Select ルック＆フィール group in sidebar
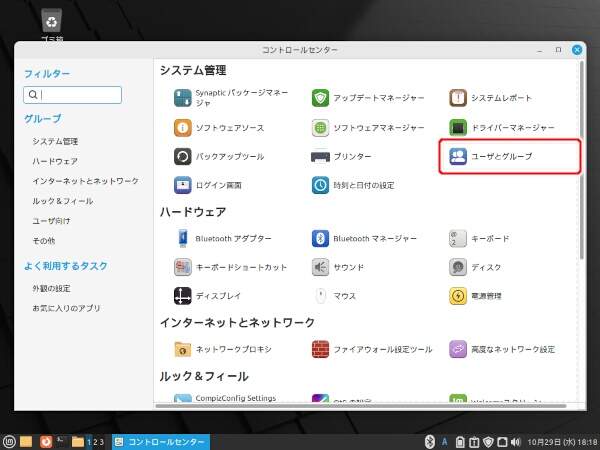The image size is (600, 450). (63, 201)
